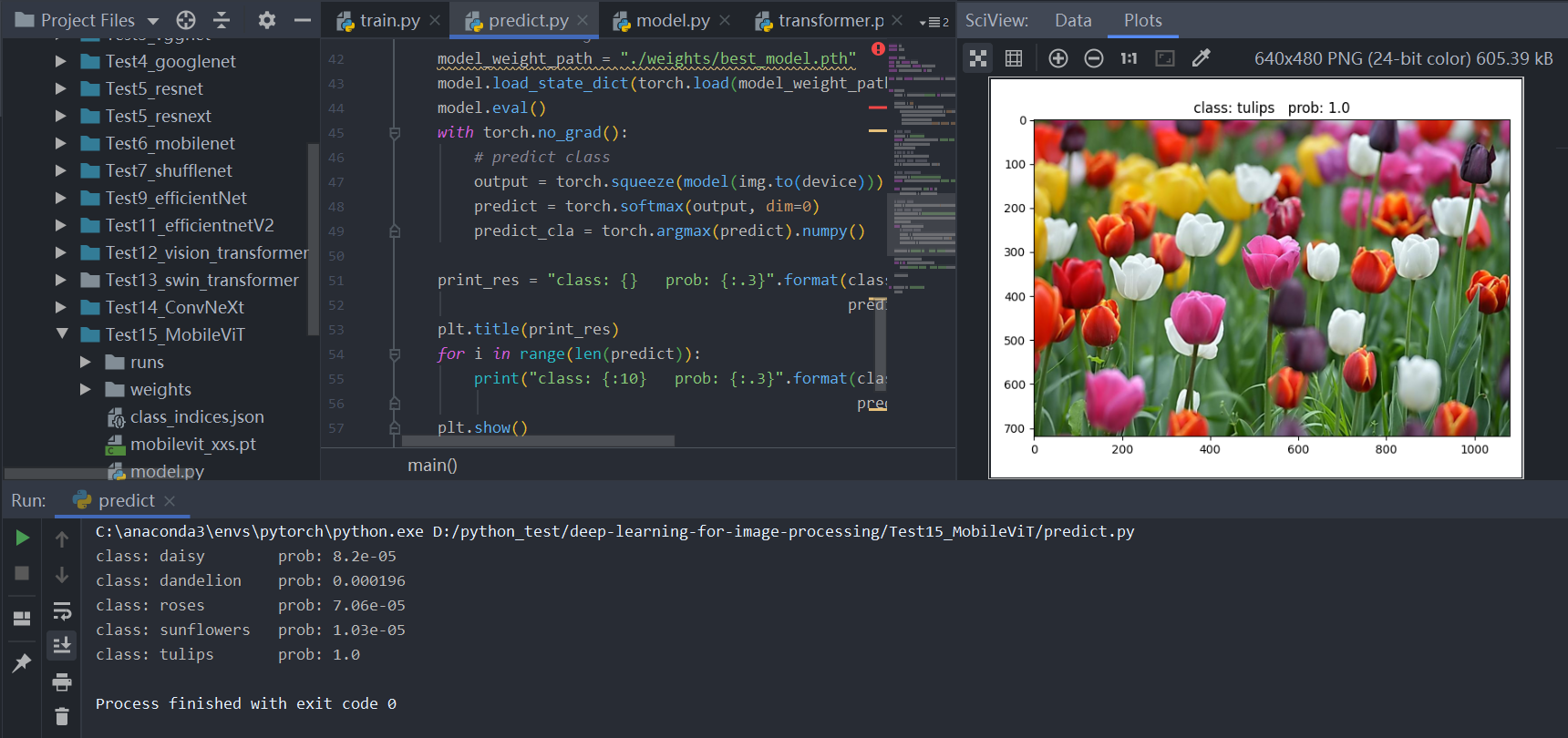
Task: Toggle soft-wrap in Run console
Action: 62,610
